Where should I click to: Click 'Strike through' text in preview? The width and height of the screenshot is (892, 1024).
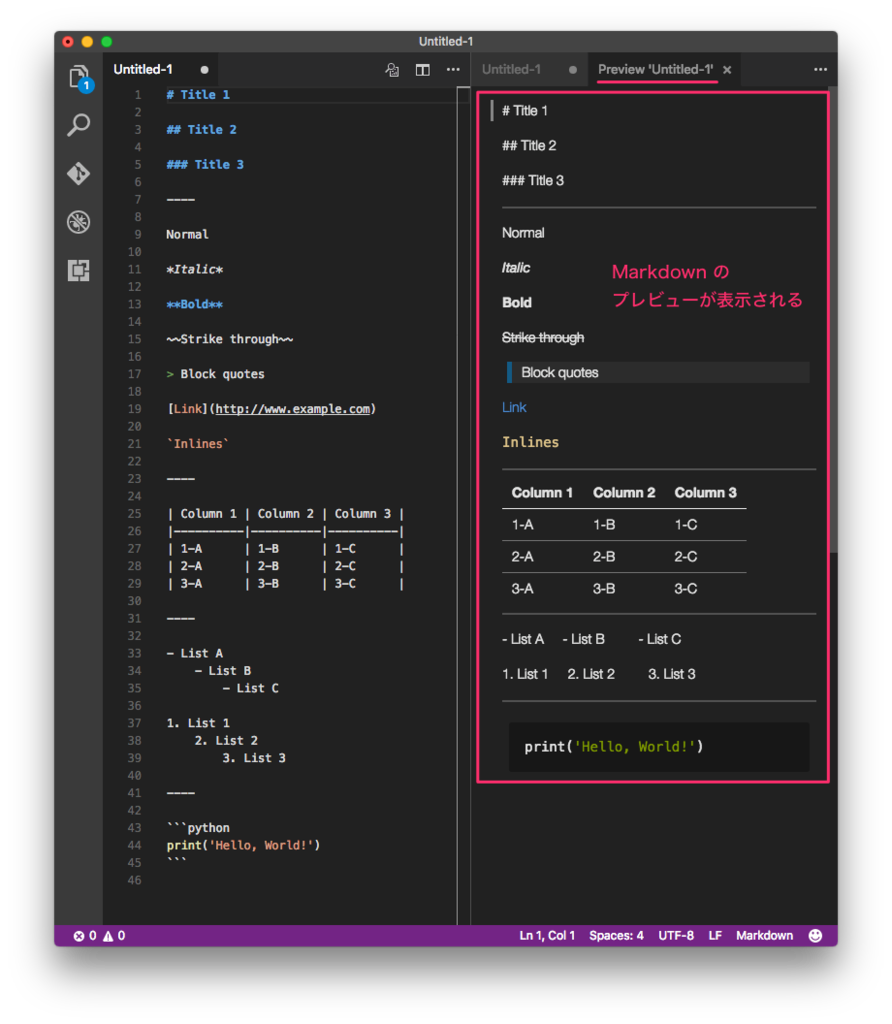pyautogui.click(x=543, y=338)
